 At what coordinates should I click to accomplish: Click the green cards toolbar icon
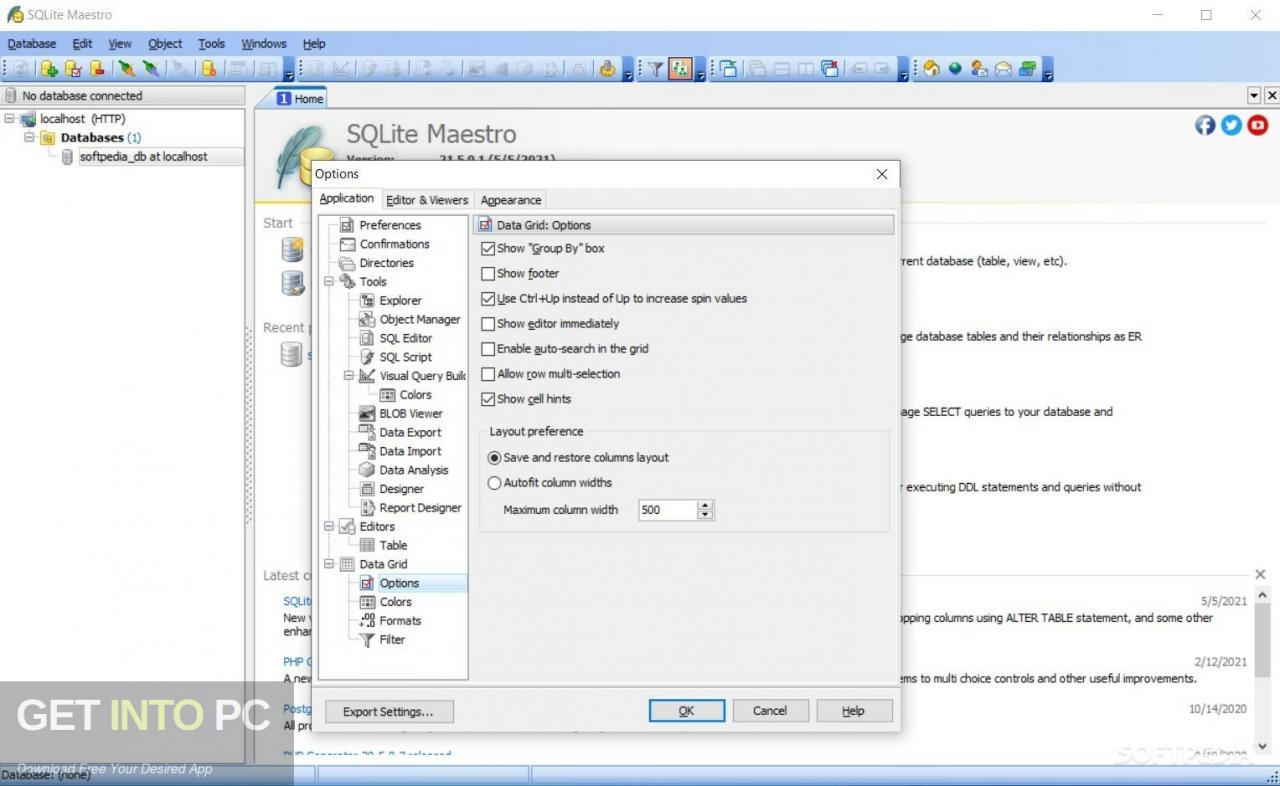pos(1027,69)
